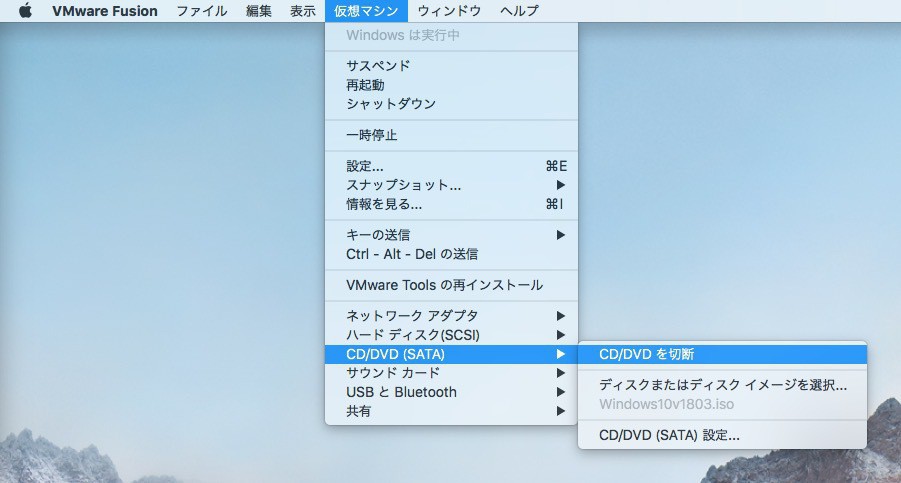Open CD/DVD (SATA) 設定... in submenu

tap(722, 435)
